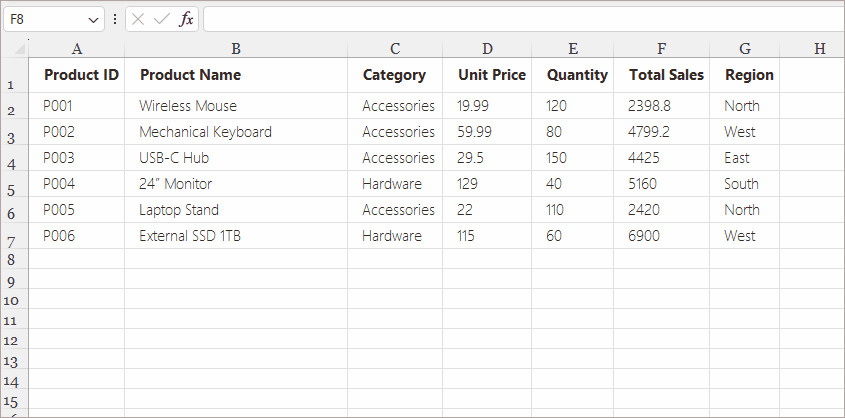Select the Laptop Stand cell
The width and height of the screenshot is (845, 418).
[x=236, y=209]
